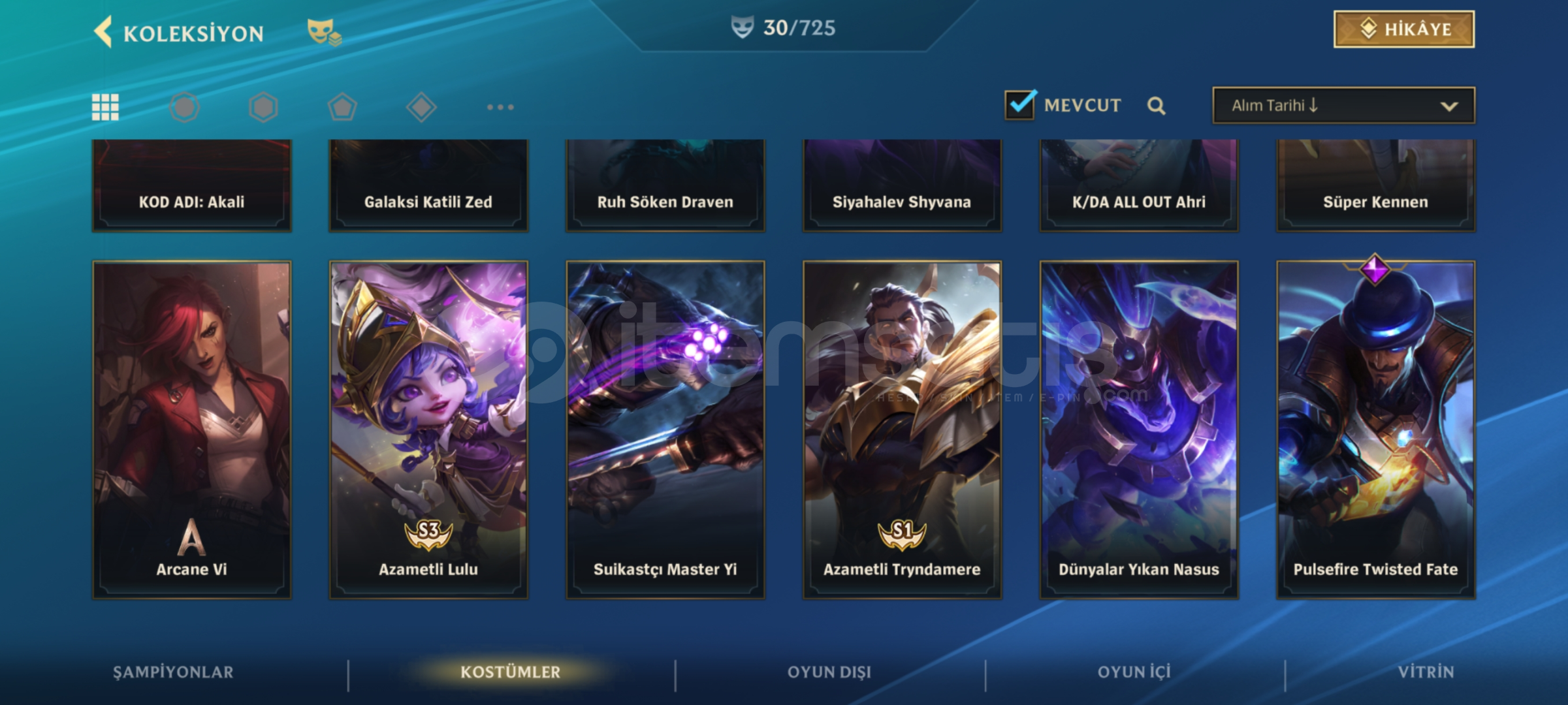This screenshot has height=705, width=1568.
Task: Select the pentagon rarity filter icon
Action: [342, 107]
